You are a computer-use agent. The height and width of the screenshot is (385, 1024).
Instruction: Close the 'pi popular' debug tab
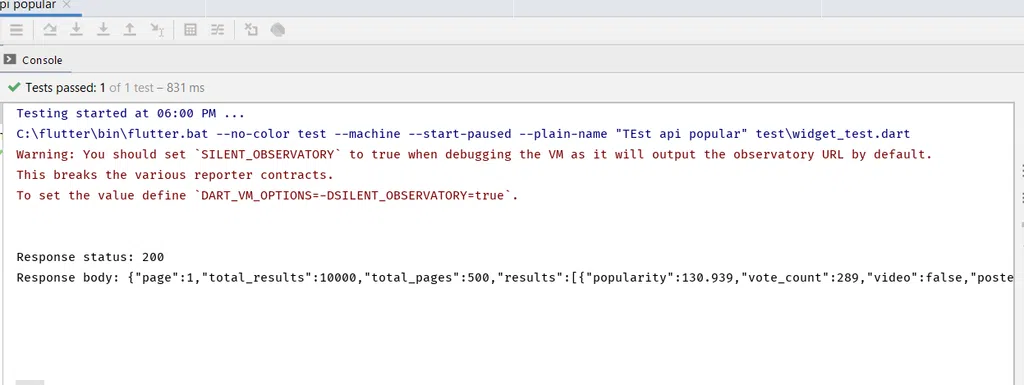point(66,5)
